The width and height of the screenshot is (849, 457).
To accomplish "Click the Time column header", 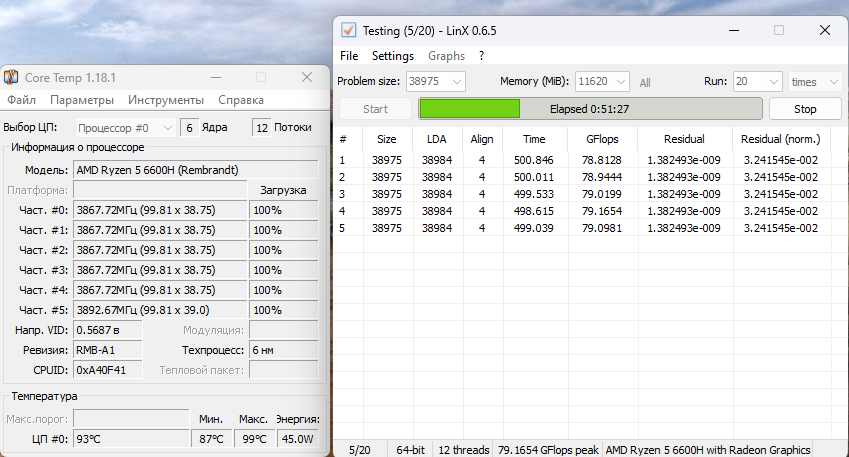I will 534,139.
